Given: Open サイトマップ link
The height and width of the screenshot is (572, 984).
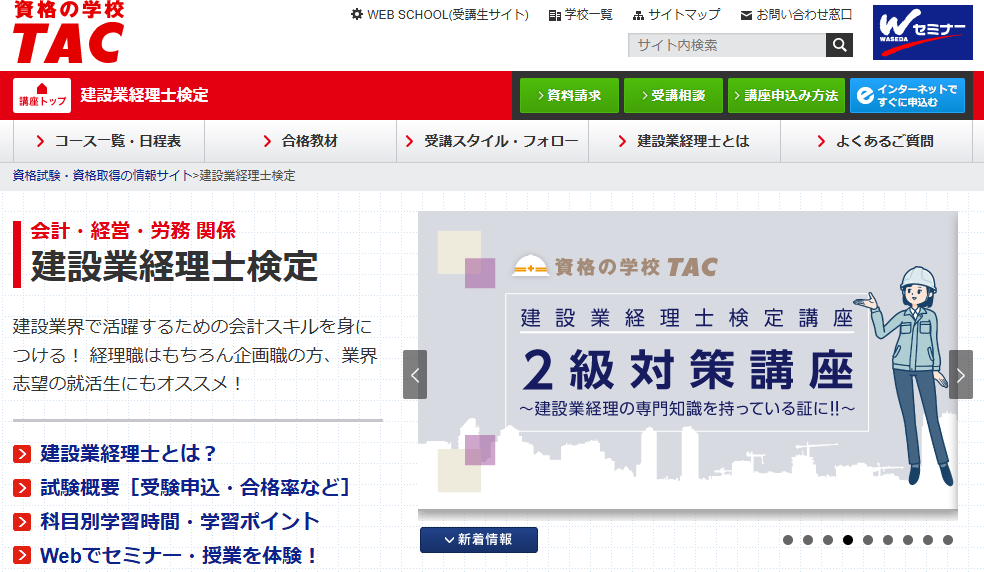Looking at the screenshot, I should 676,14.
